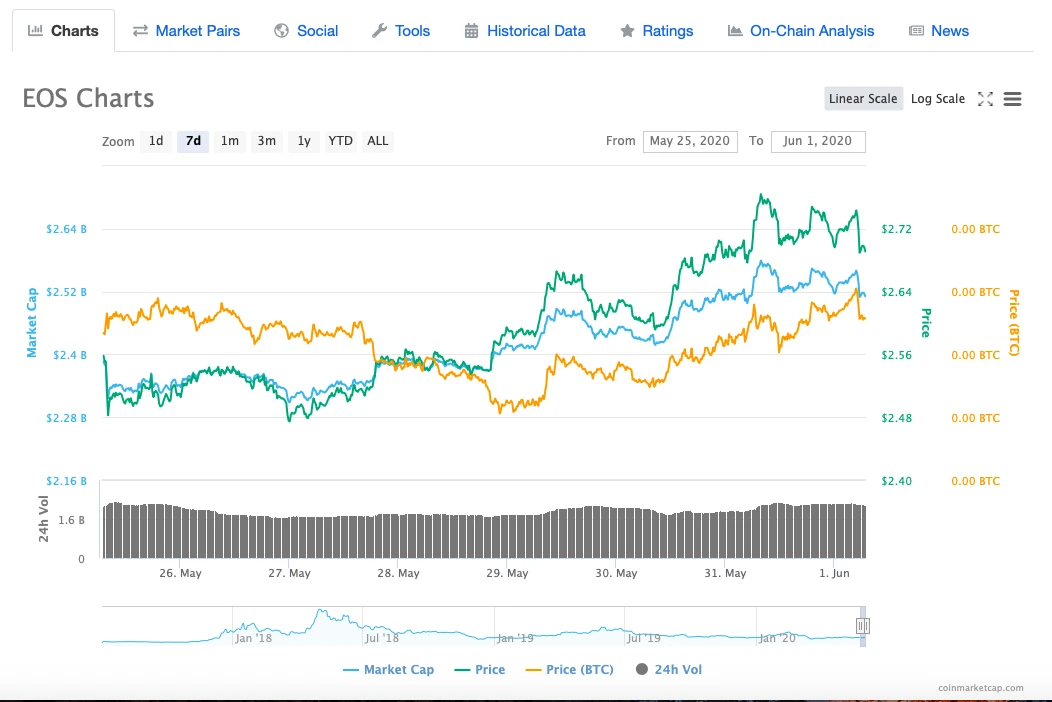
Task: Toggle 24h Vol series in legend
Action: pyautogui.click(x=668, y=670)
